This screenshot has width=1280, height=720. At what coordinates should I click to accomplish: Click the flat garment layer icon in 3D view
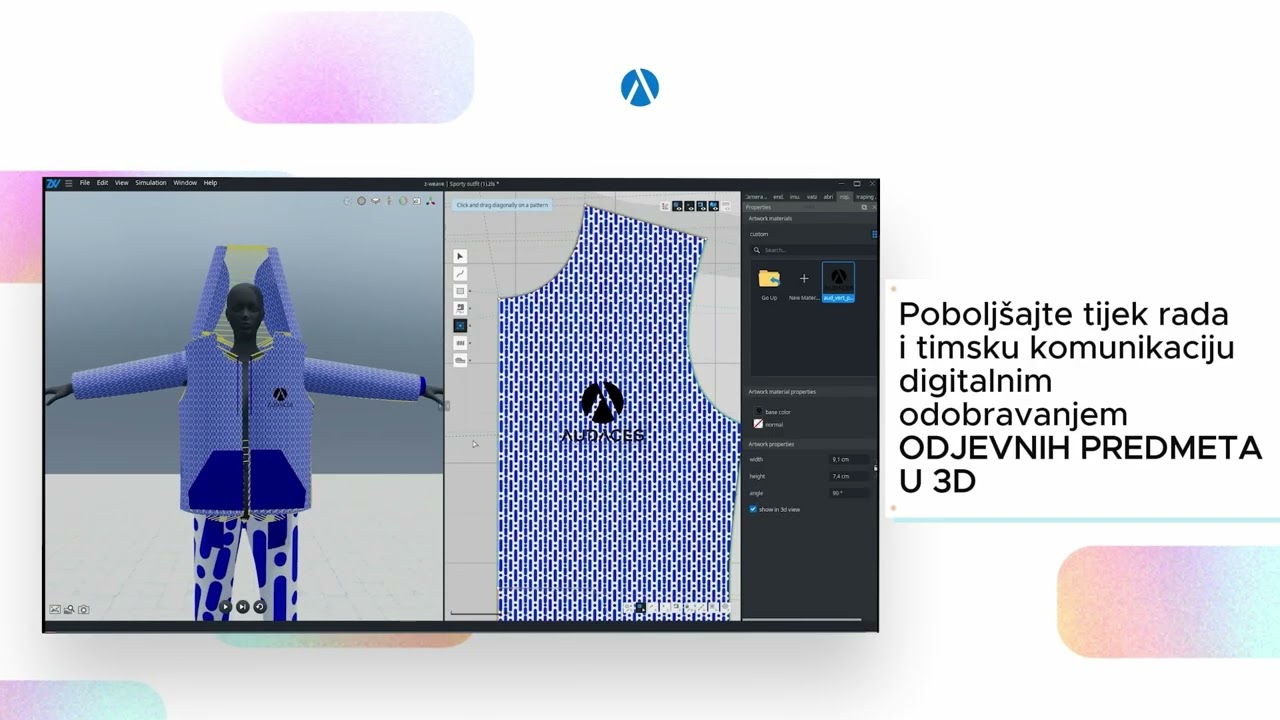375,201
